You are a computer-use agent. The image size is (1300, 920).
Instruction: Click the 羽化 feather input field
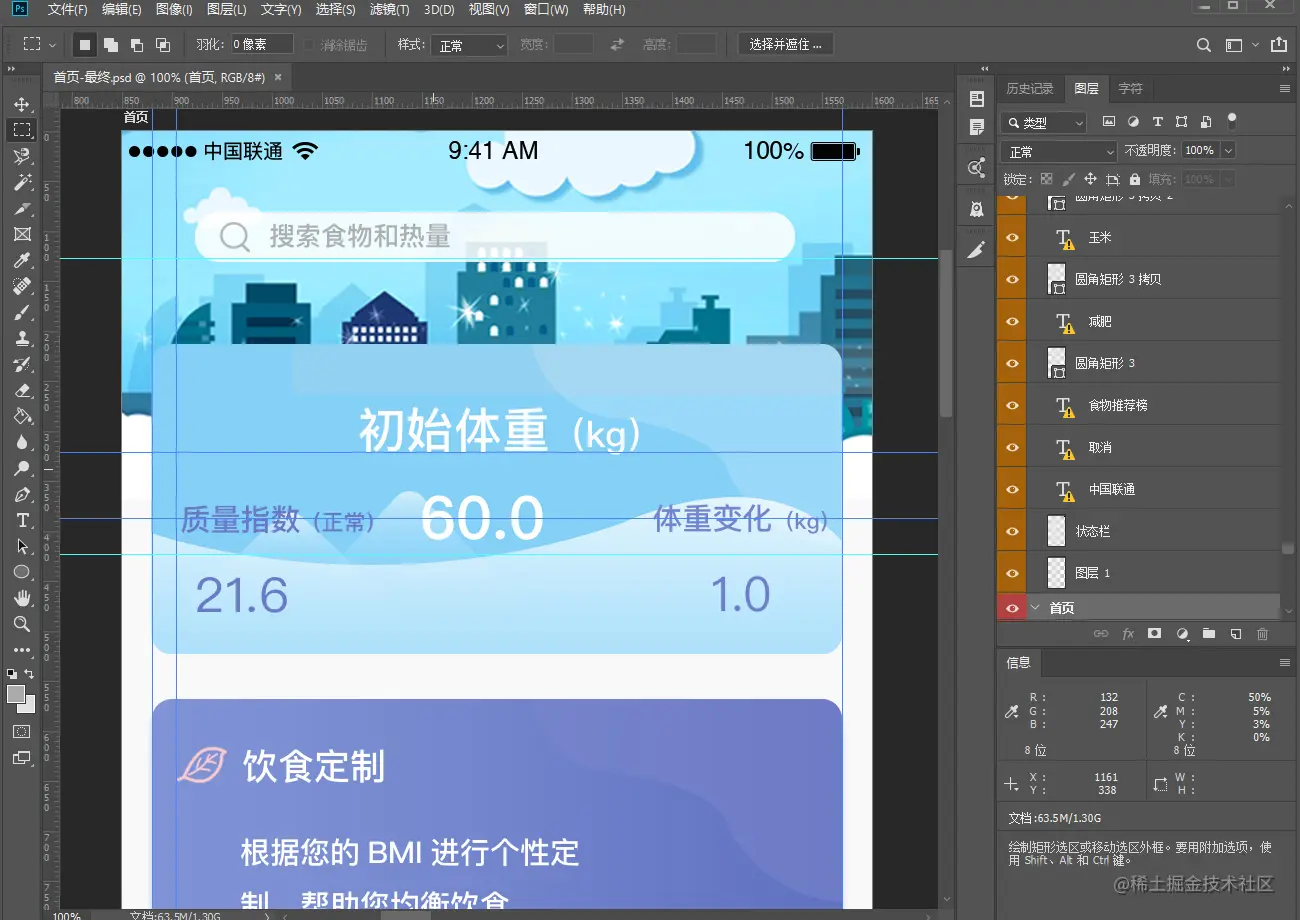262,45
